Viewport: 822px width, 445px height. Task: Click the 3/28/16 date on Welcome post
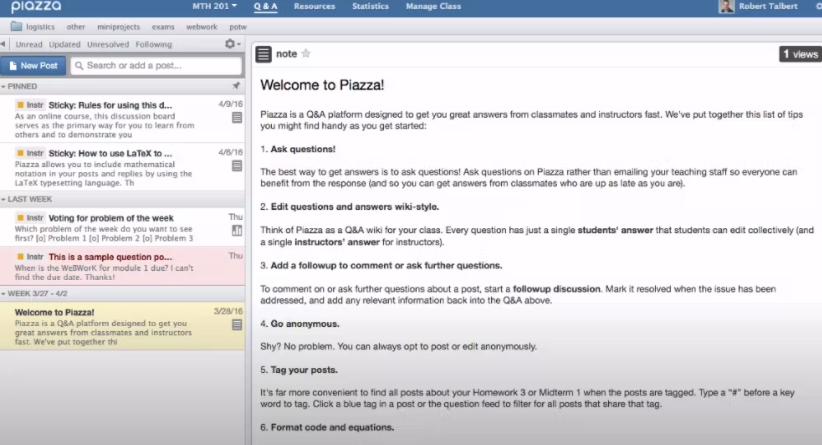click(x=229, y=311)
